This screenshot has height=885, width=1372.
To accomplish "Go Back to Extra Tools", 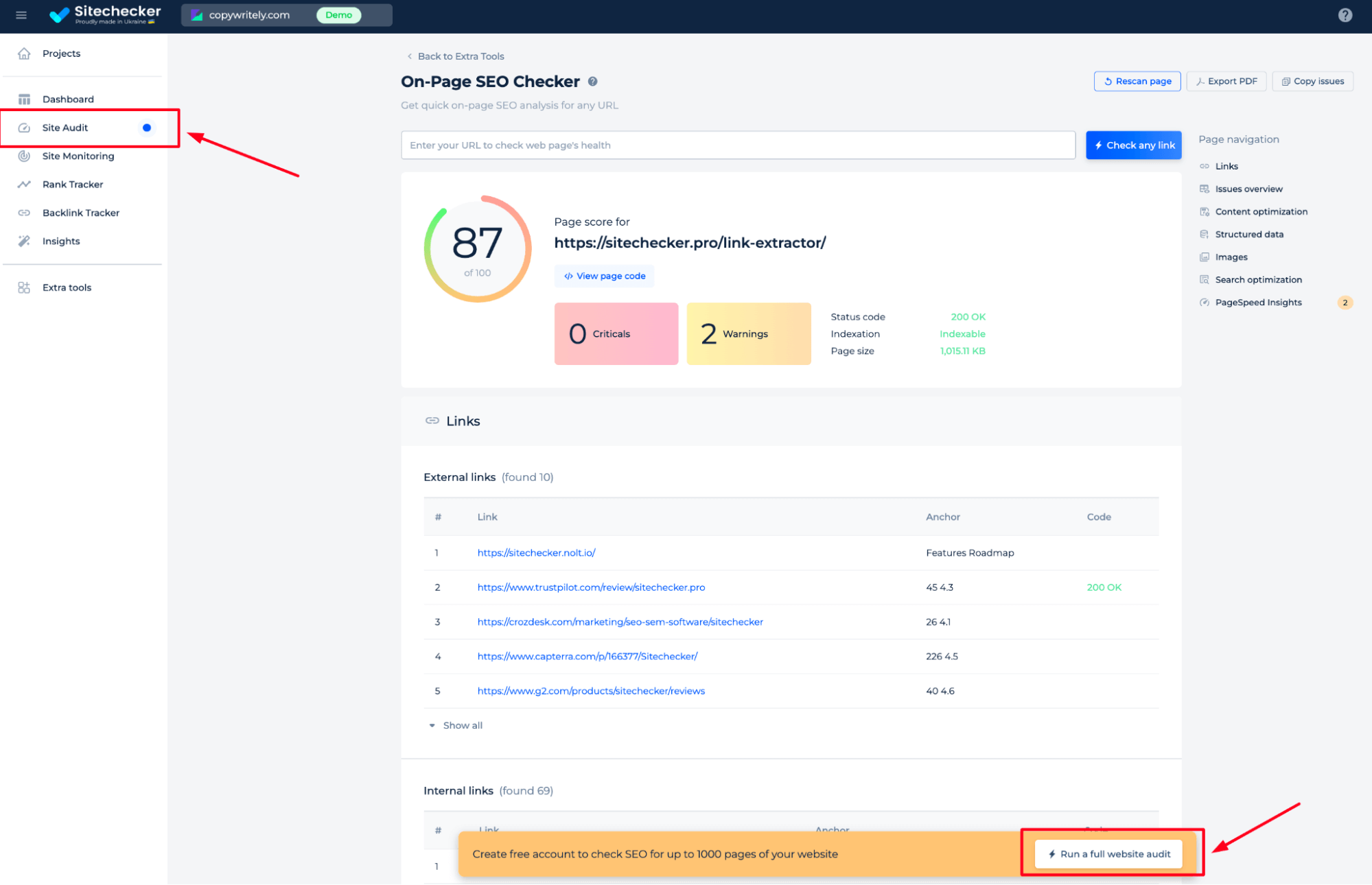I will tap(456, 56).
